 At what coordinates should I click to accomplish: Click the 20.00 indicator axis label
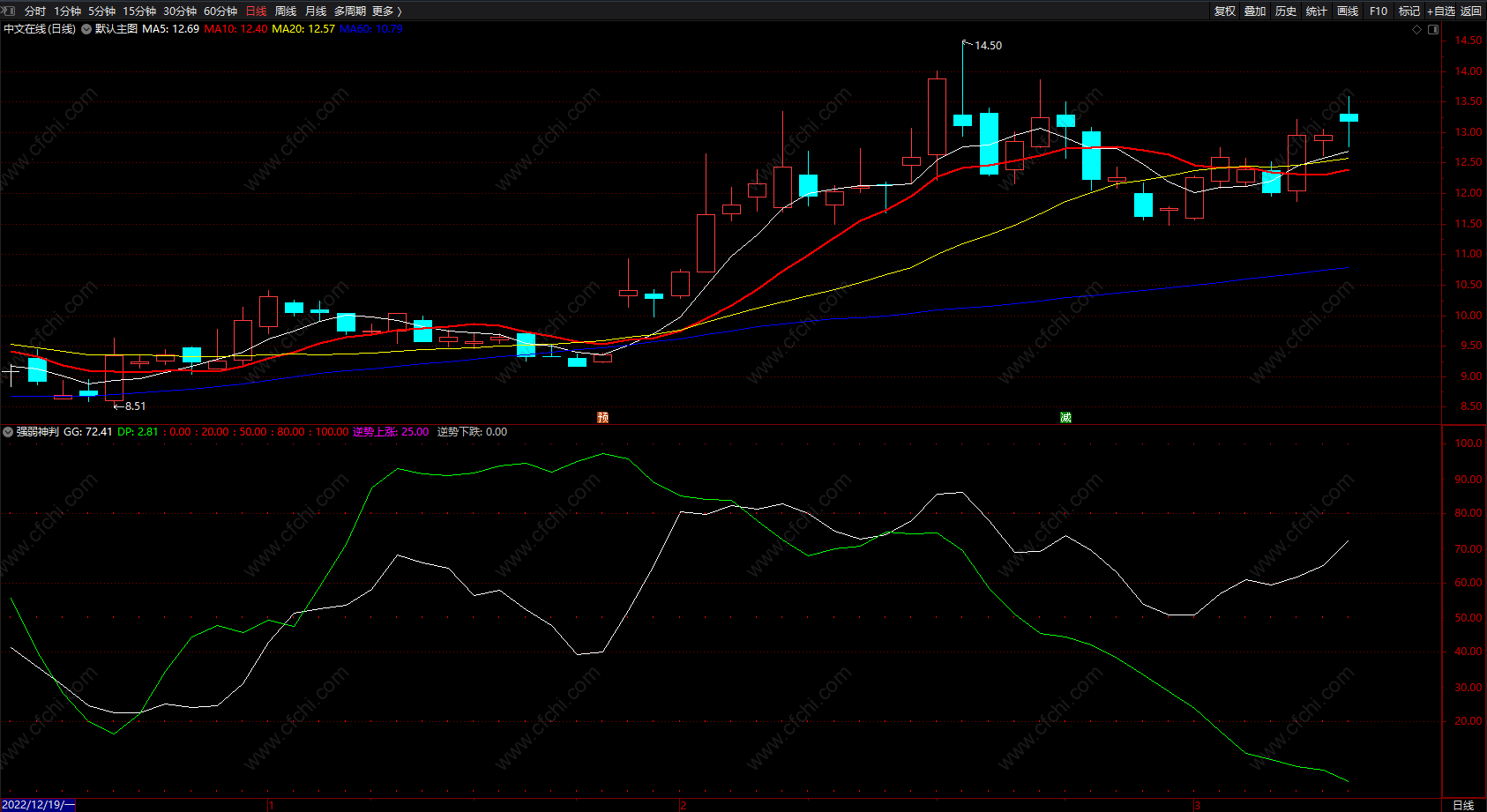(1468, 721)
